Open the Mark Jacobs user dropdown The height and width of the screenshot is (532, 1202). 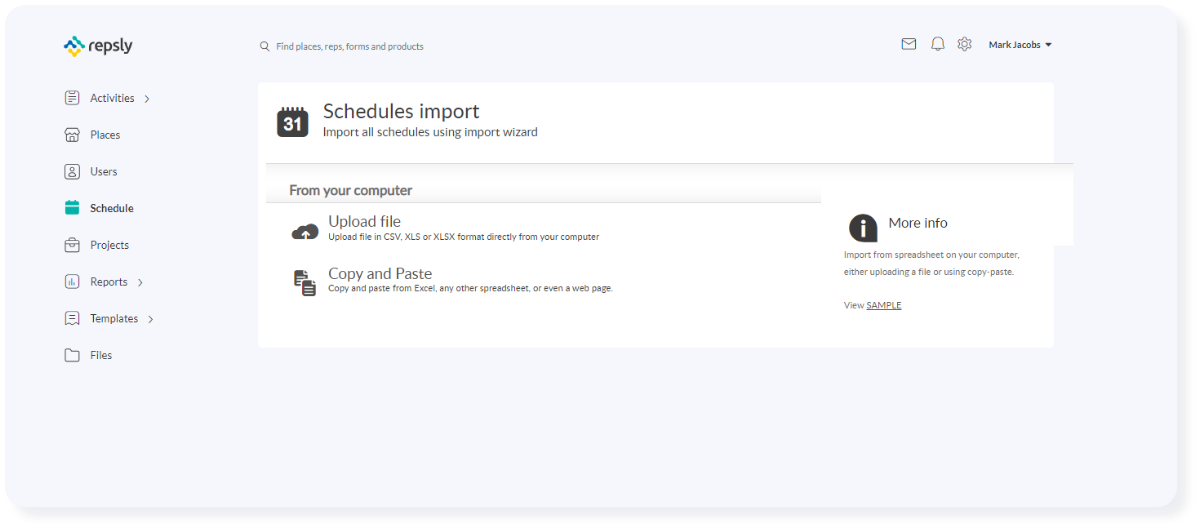point(1020,45)
